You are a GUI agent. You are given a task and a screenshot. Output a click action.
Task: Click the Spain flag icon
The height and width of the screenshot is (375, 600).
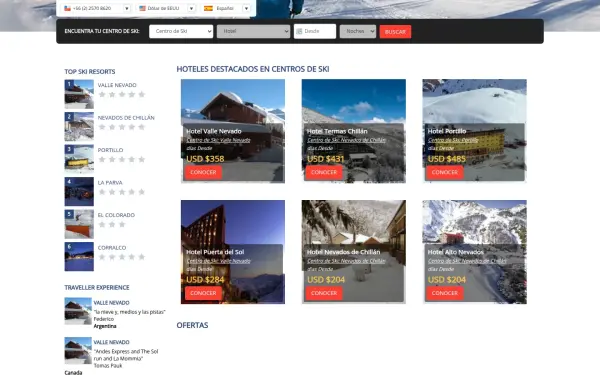(208, 8)
